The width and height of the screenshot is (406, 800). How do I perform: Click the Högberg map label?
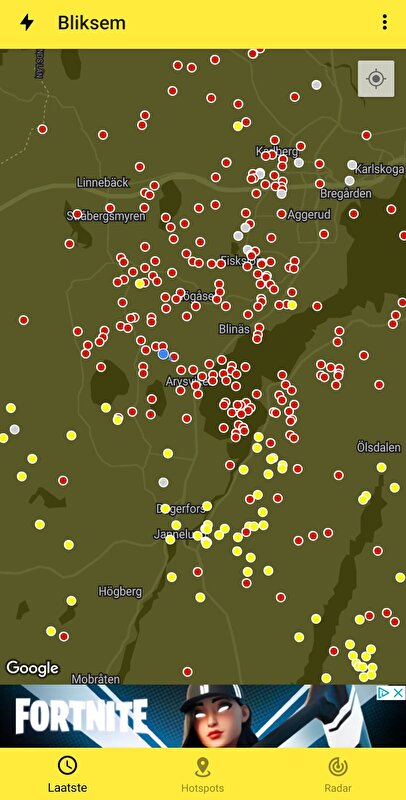point(120,592)
